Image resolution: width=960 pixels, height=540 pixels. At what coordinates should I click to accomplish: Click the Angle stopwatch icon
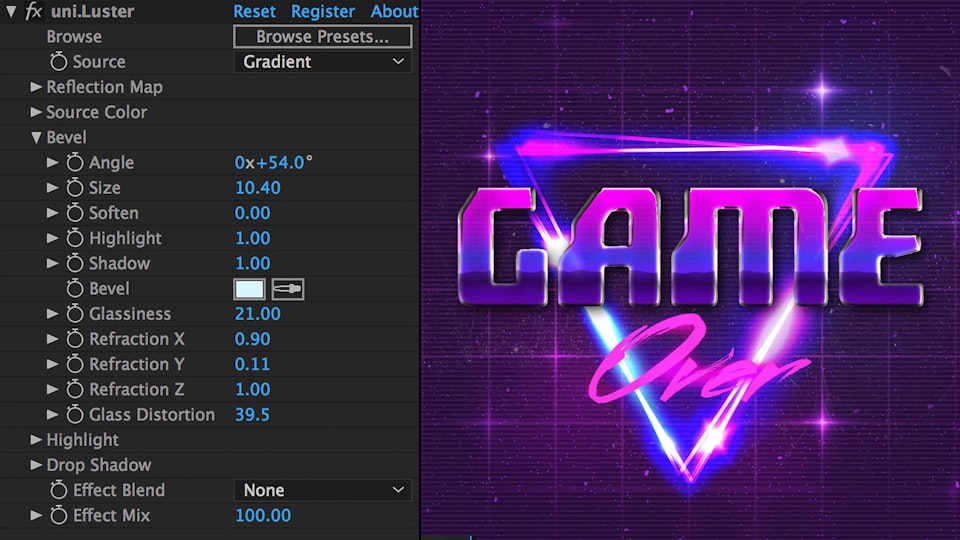coord(75,162)
